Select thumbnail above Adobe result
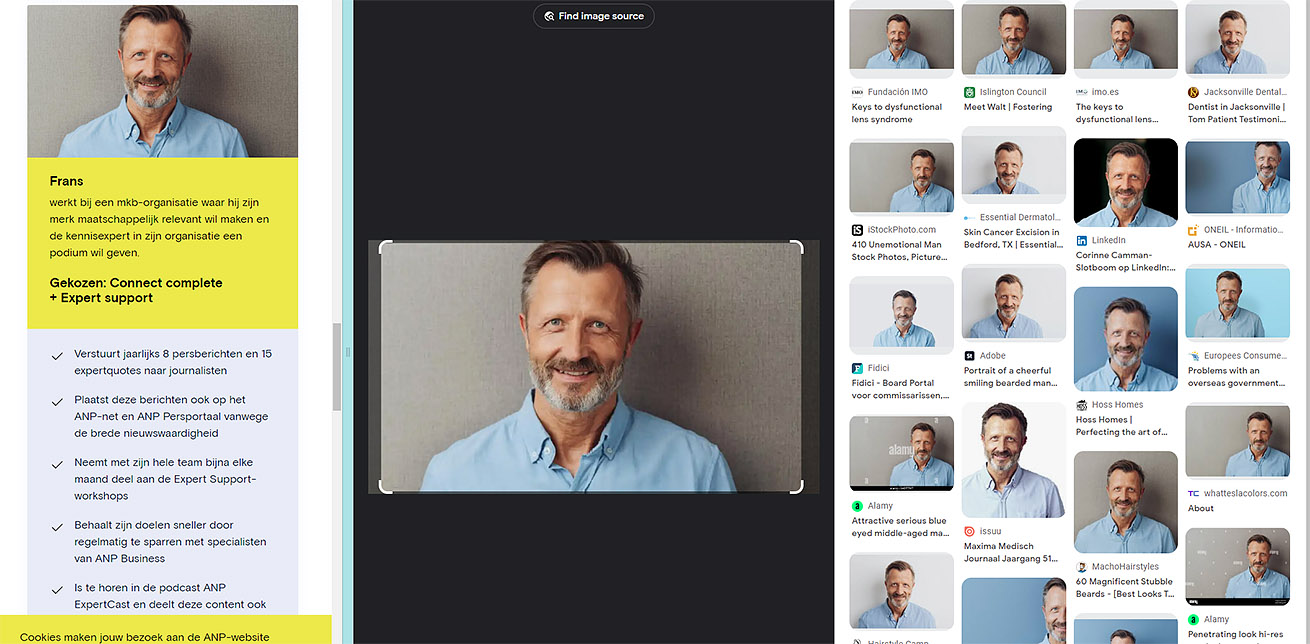This screenshot has height=644, width=1310. [1013, 303]
